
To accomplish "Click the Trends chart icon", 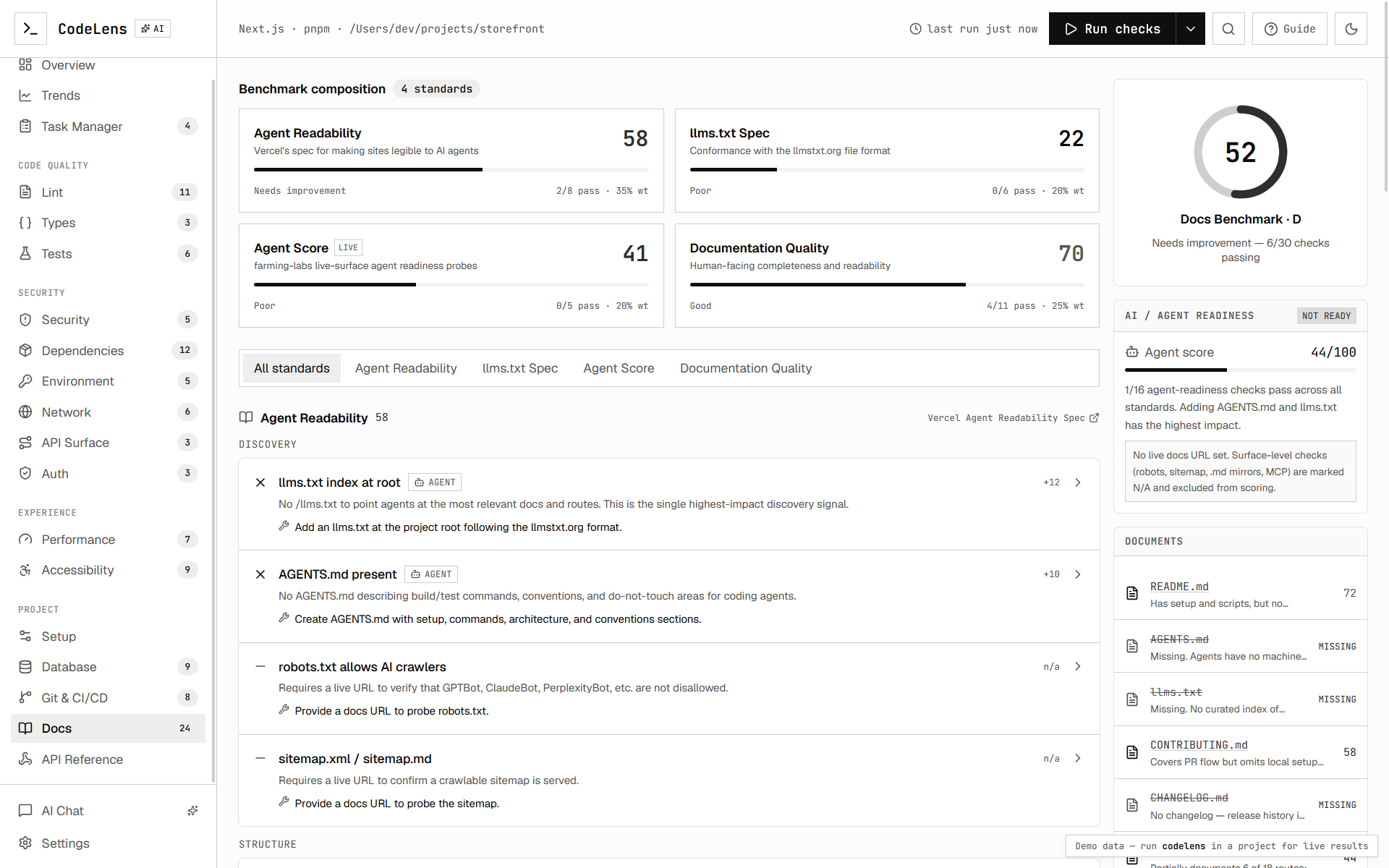I will pos(25,95).
